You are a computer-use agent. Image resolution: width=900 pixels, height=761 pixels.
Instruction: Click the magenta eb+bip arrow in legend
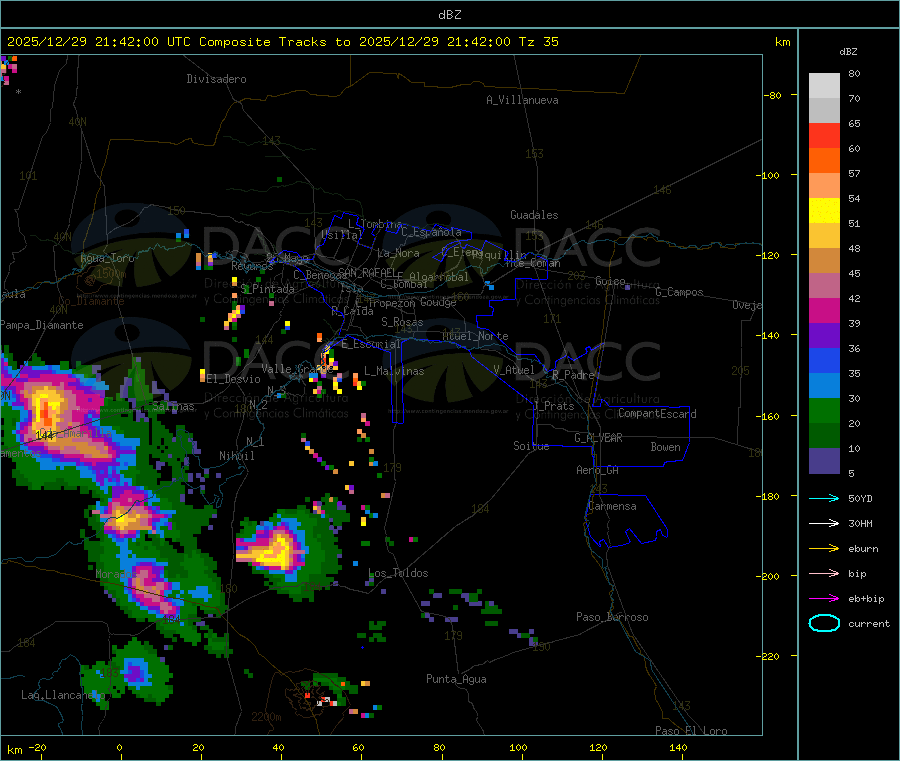[x=824, y=599]
